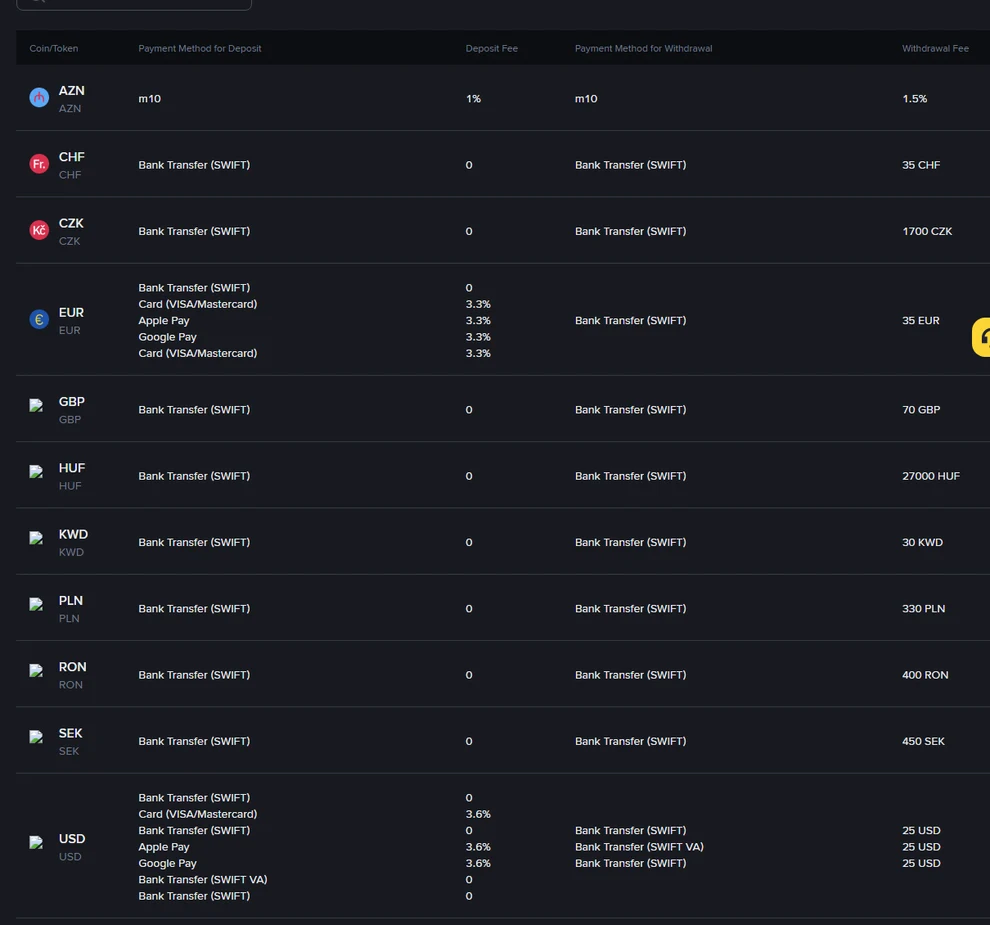990x925 pixels.
Task: Click the blue EUR euro icon
Action: point(39,319)
